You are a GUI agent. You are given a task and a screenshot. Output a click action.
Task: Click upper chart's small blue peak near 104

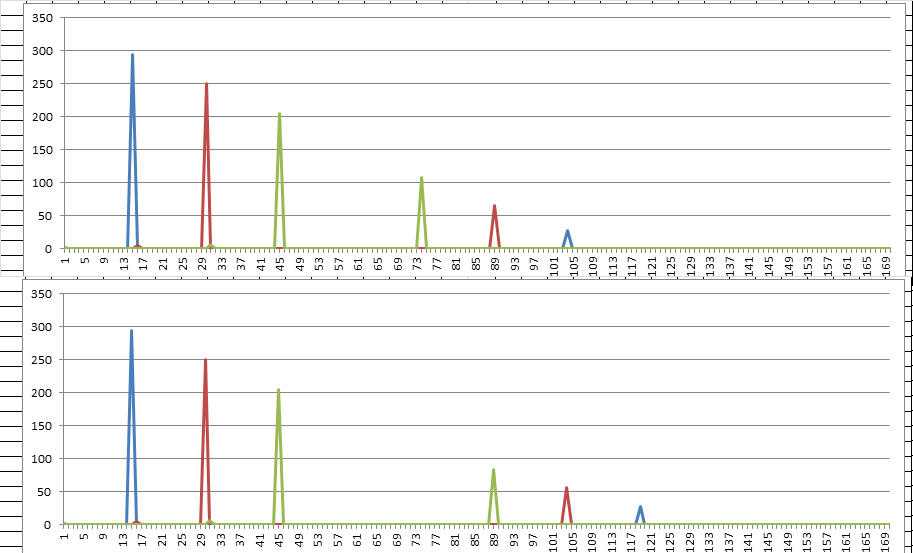point(567,239)
